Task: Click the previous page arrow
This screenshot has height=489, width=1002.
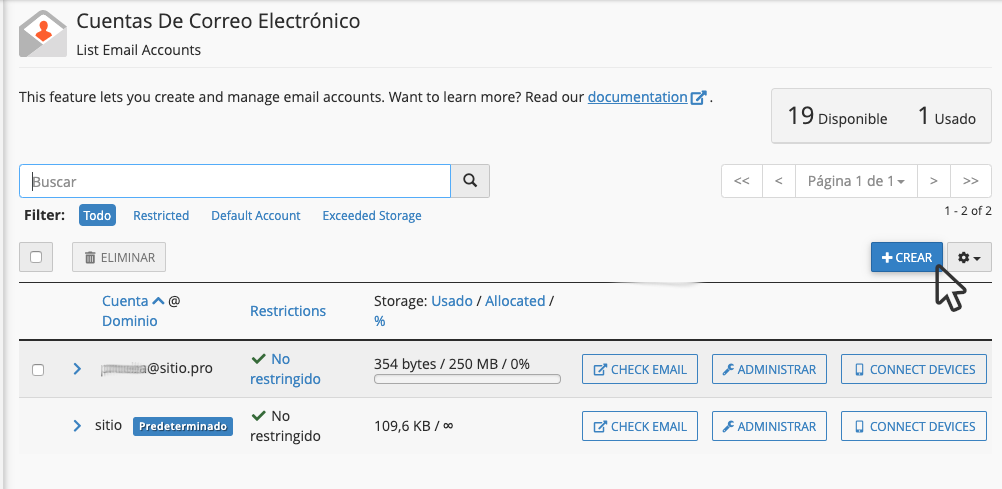Action: [x=779, y=182]
